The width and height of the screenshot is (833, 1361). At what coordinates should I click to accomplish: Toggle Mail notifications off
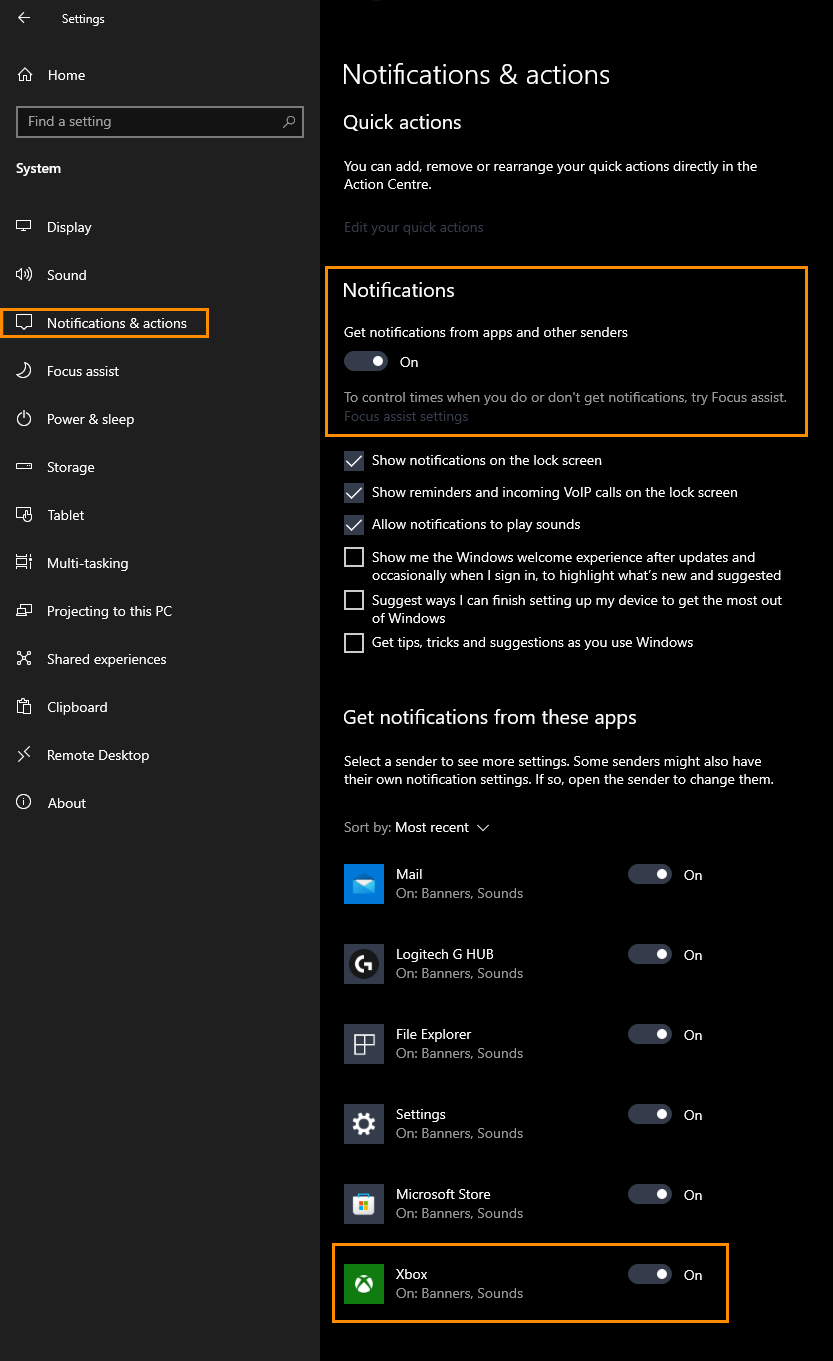point(650,874)
